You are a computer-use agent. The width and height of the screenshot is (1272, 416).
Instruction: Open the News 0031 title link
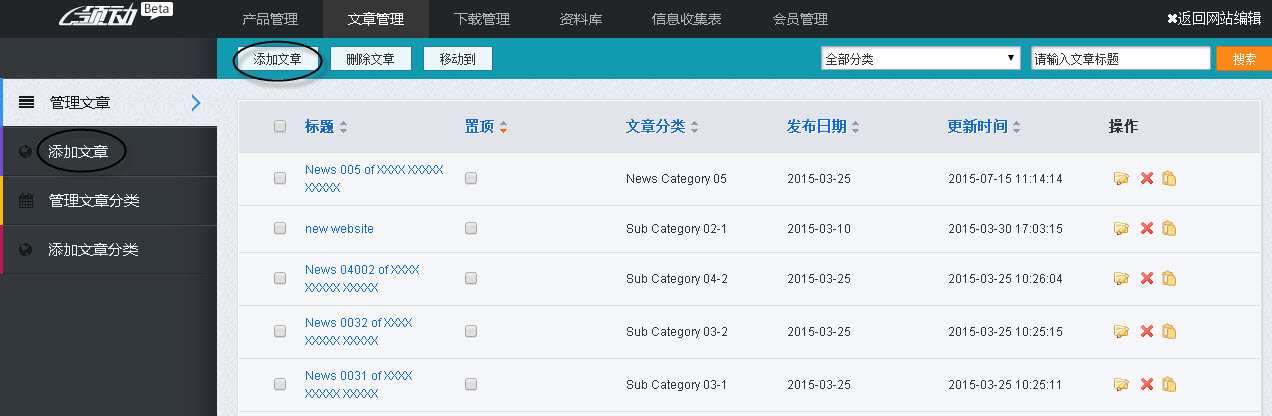coord(359,384)
